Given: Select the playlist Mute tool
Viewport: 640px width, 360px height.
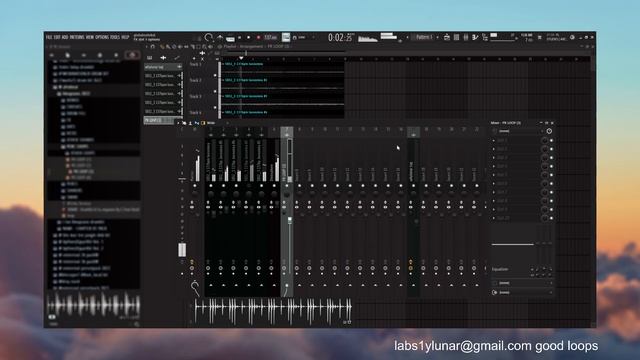Looking at the screenshot, I should pos(180,47).
